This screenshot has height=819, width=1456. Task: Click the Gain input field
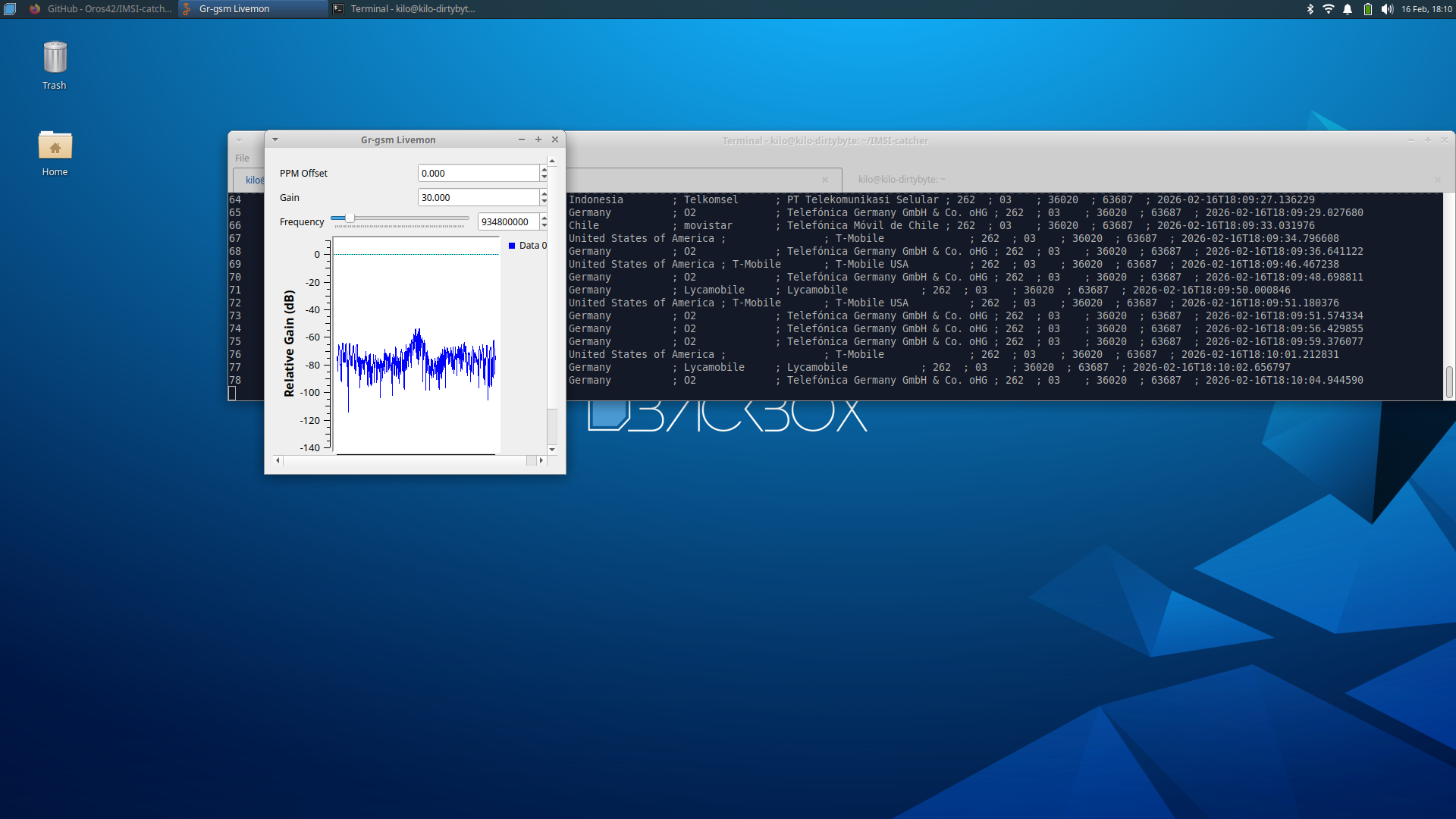[x=478, y=197]
